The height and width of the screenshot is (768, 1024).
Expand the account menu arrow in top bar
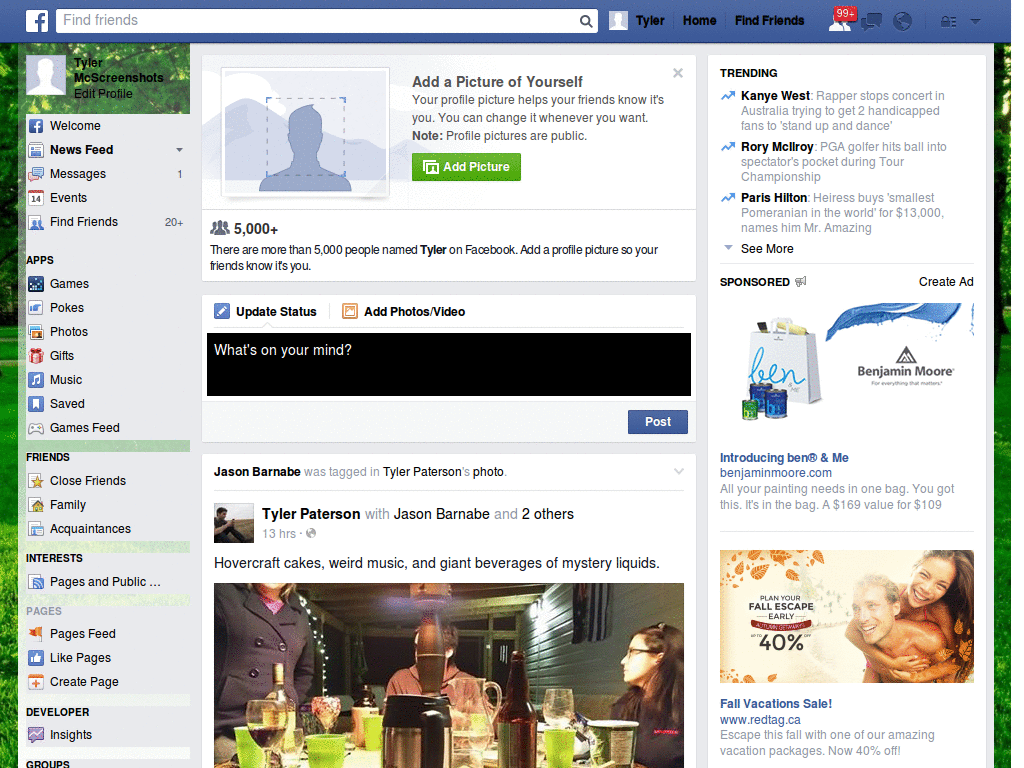(976, 22)
